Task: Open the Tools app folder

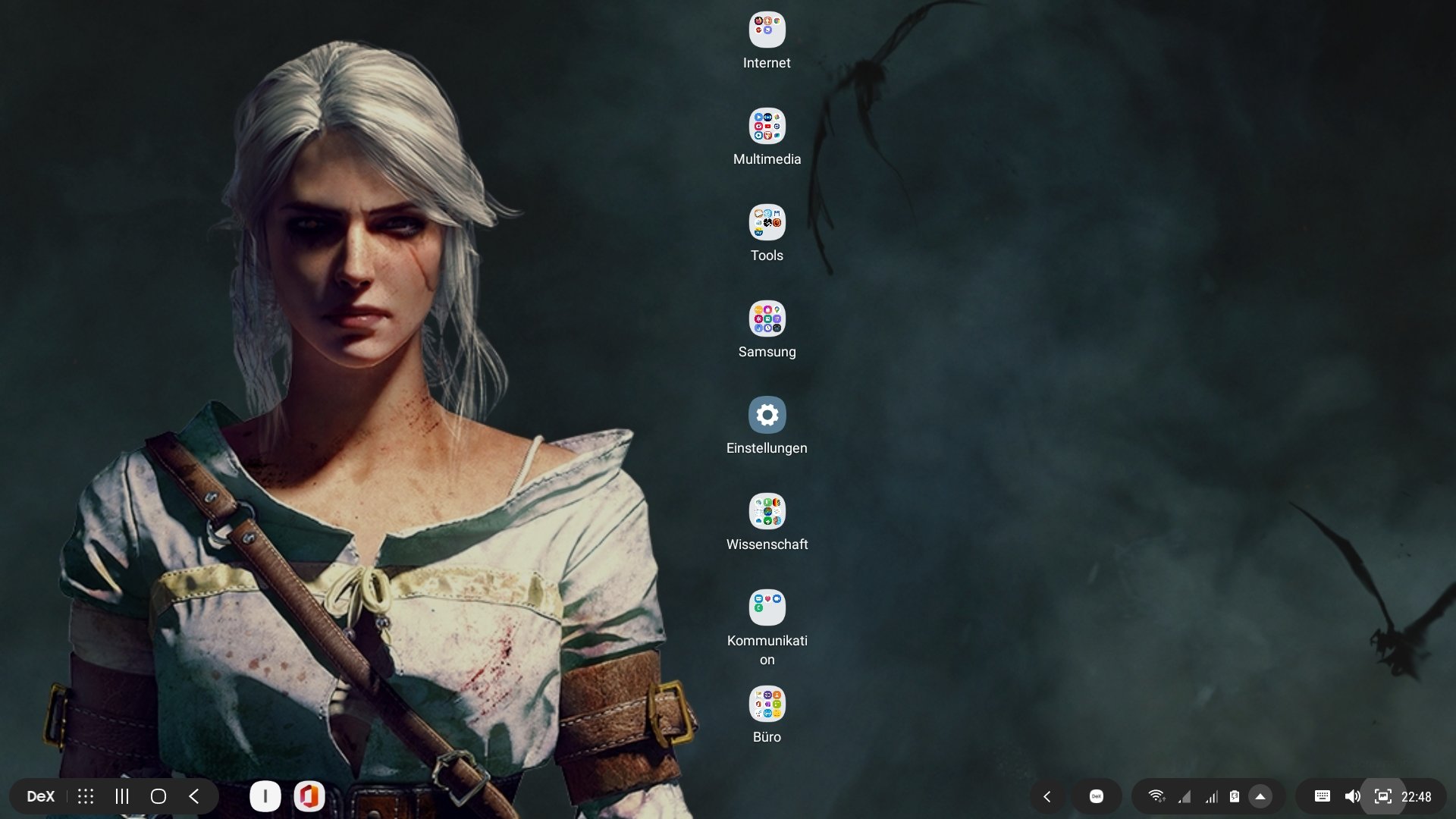Action: point(767,223)
